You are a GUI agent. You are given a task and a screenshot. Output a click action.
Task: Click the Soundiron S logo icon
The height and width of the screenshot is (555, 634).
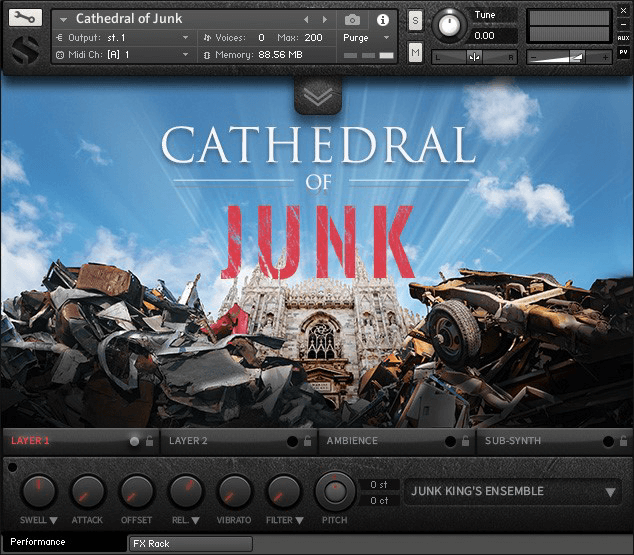(x=25, y=50)
